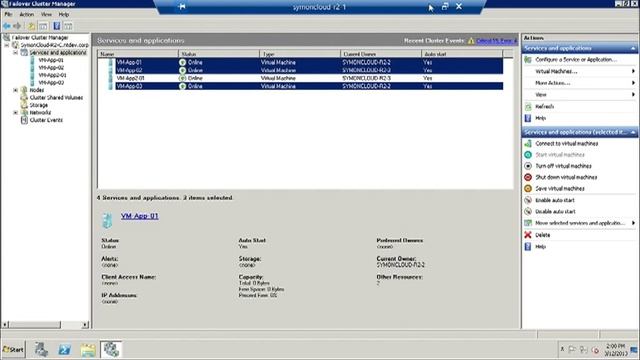Screen dimensions: 640x360
Task: Click the Storage icon in the tree
Action: click(24, 105)
